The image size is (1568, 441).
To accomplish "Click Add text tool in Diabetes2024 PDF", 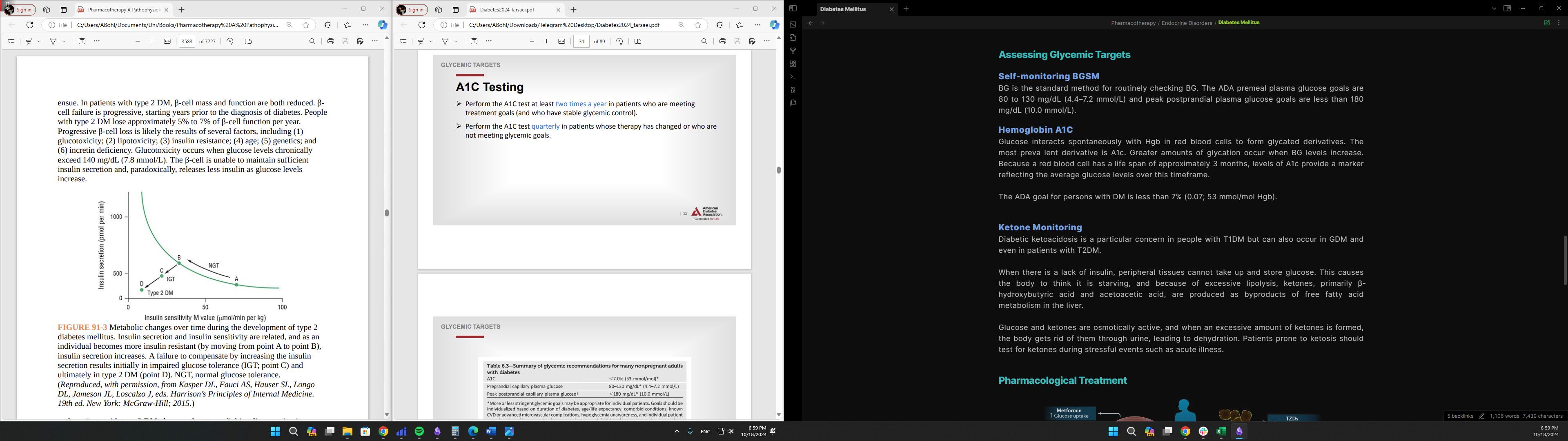I will 474,41.
